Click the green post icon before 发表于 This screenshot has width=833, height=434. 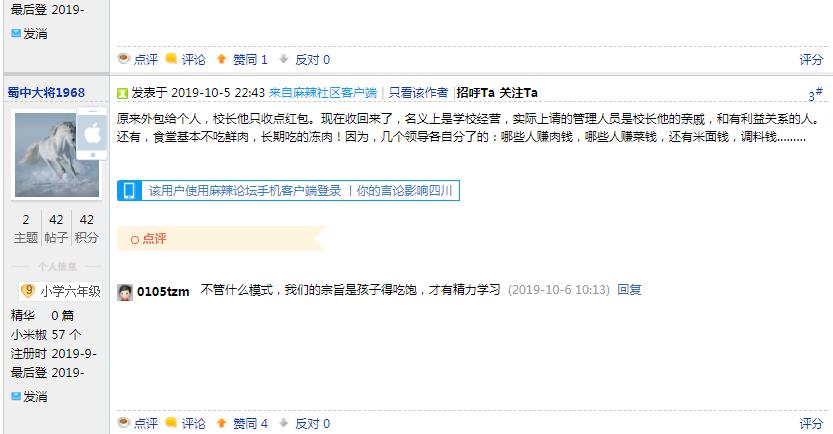pos(122,93)
